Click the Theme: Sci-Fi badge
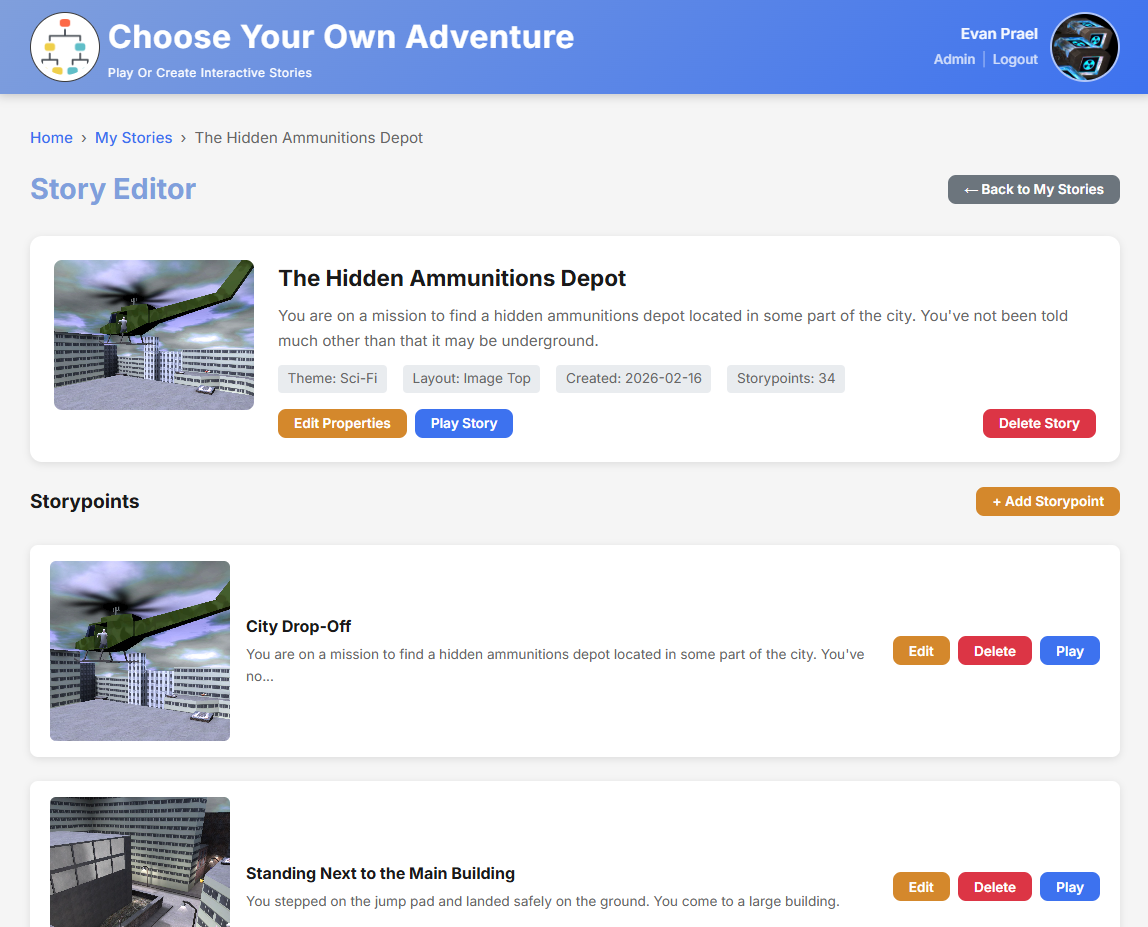This screenshot has height=927, width=1148. pos(332,378)
